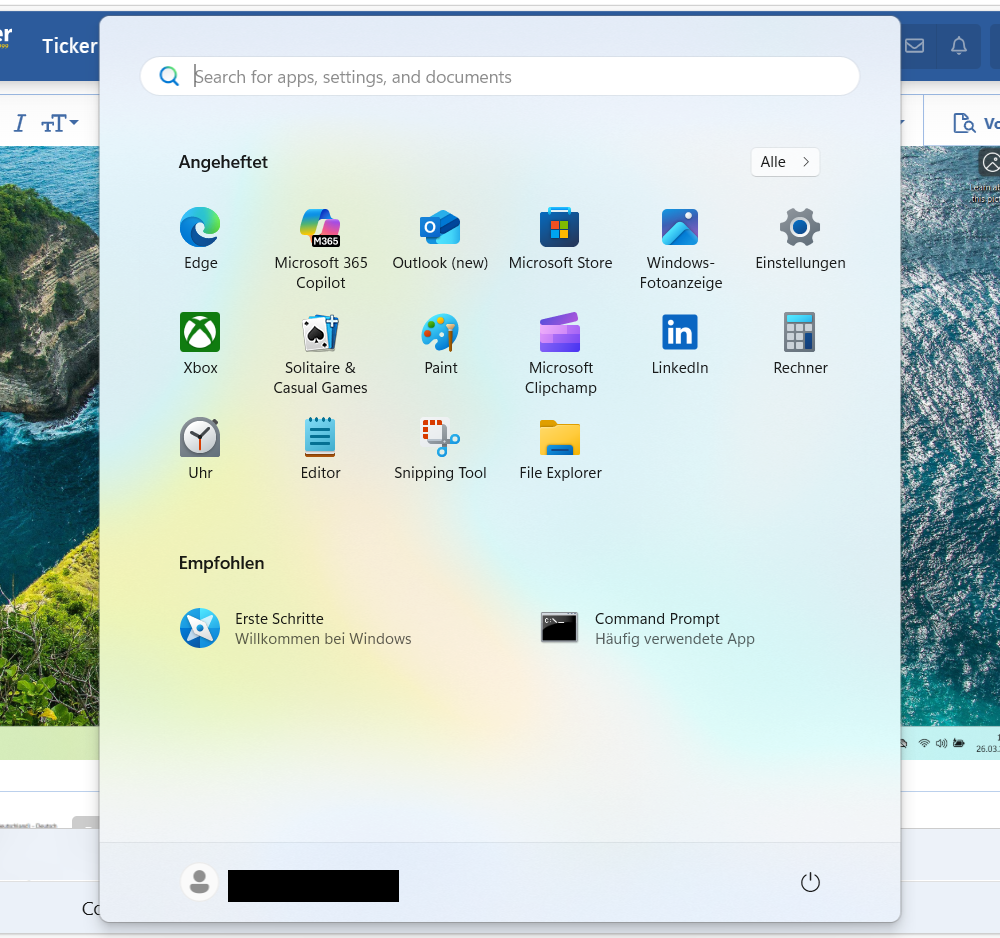Launch the Editor notepad app
This screenshot has width=1000, height=938.
point(320,450)
